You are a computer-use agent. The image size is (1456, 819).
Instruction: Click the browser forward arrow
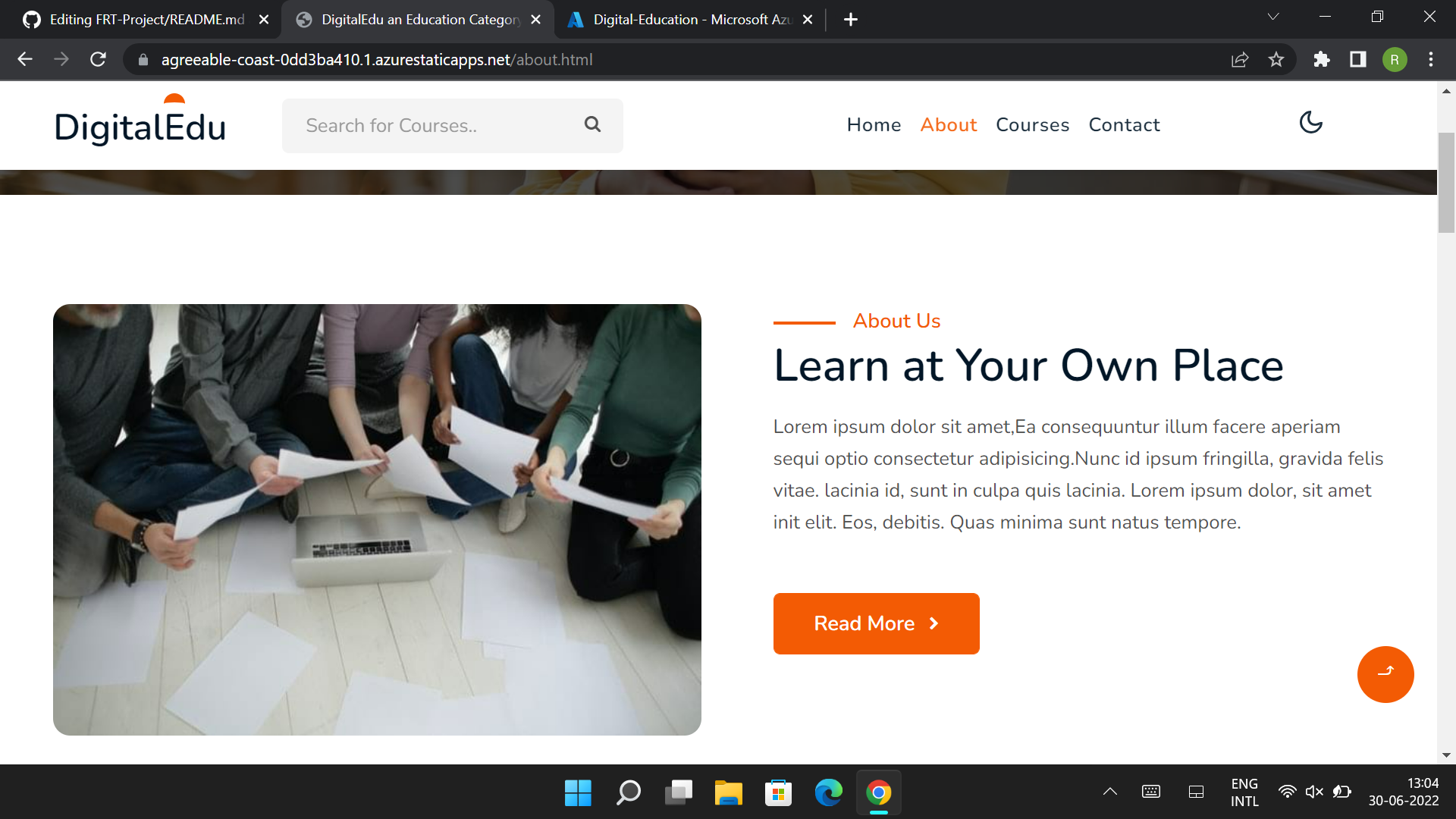[61, 59]
